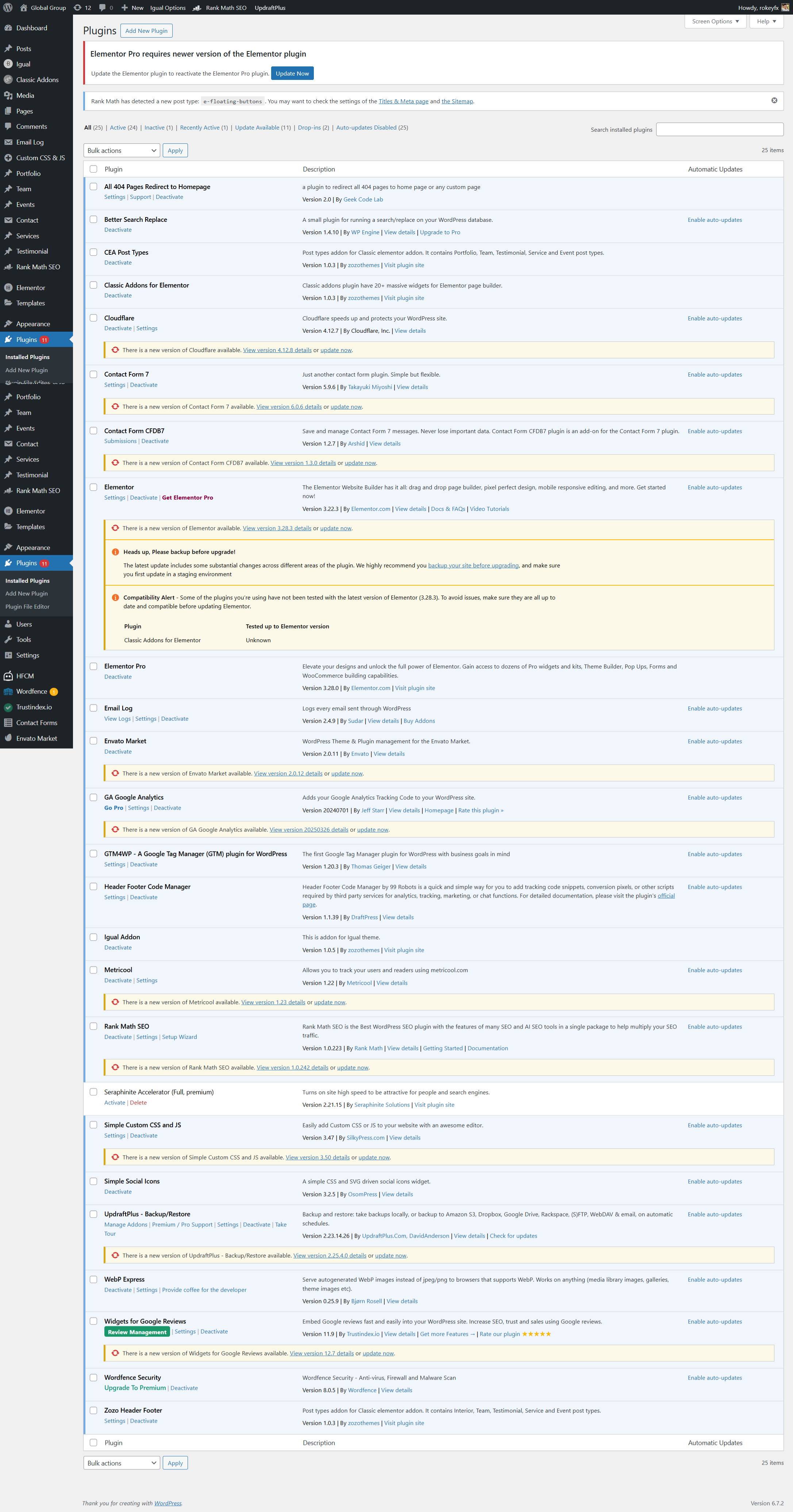Image resolution: width=793 pixels, height=1512 pixels.
Task: Show Drop-ins (2) filter
Action: [x=313, y=127]
